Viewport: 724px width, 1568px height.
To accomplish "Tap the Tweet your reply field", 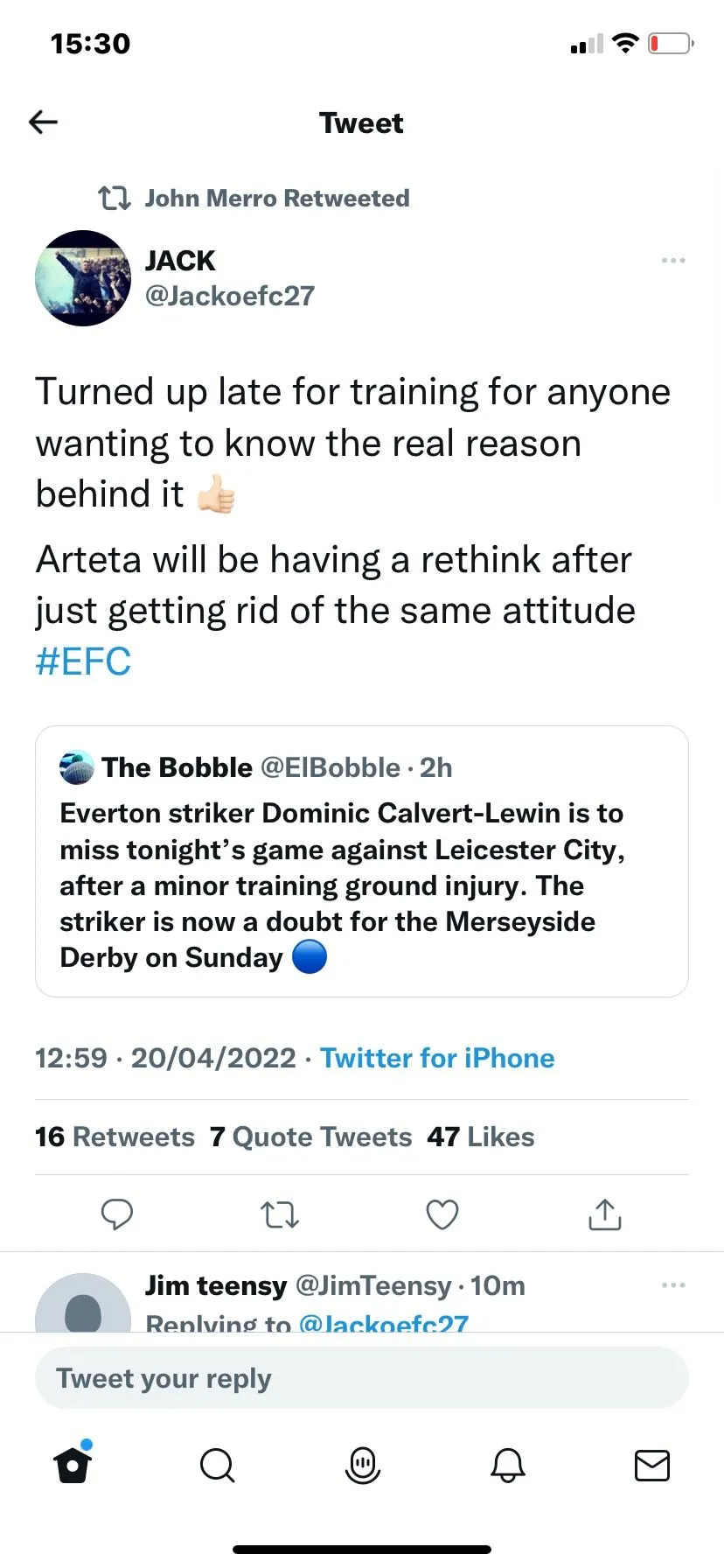I will pos(362,1378).
